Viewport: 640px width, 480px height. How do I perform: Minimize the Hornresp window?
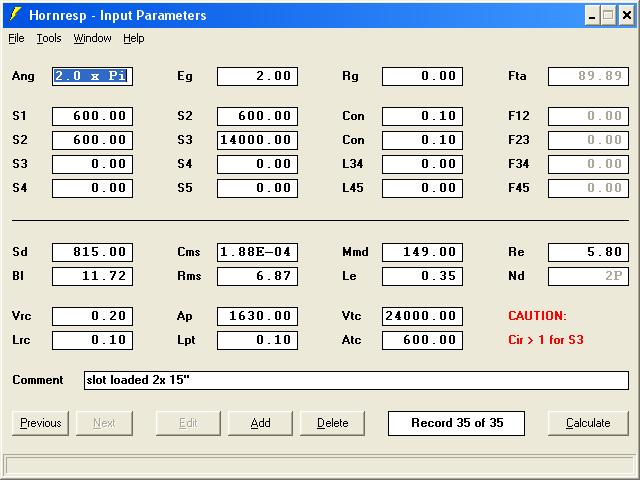592,16
